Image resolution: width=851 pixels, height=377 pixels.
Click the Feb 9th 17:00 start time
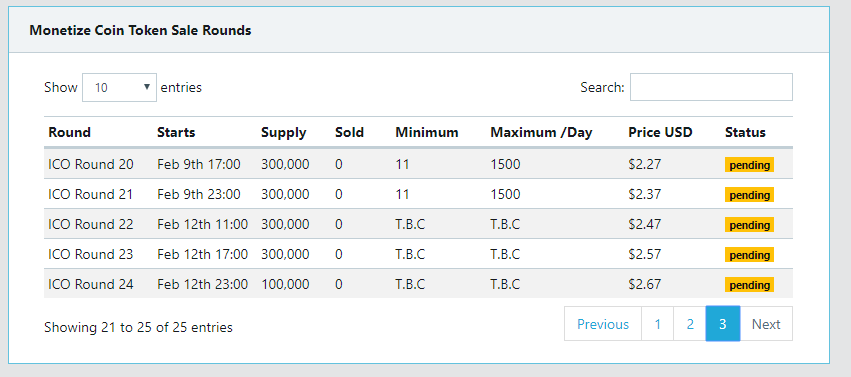pyautogui.click(x=199, y=164)
